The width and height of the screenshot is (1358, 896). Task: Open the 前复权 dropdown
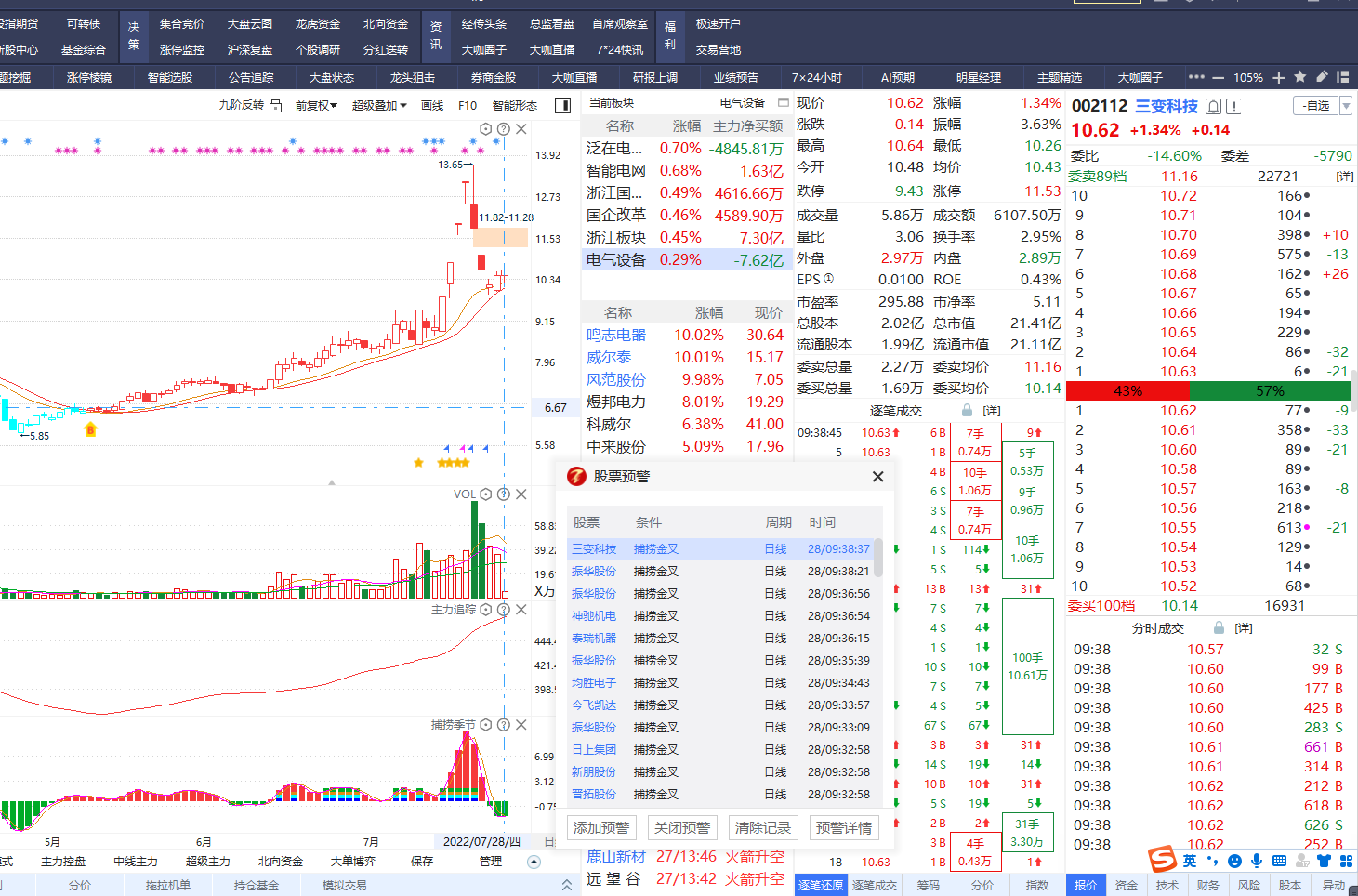point(316,106)
